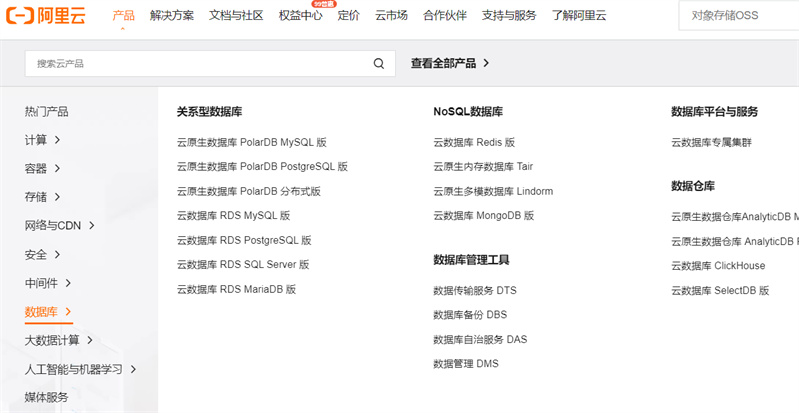The width and height of the screenshot is (799, 413).
Task: Expand the 安全 category
Action: pyautogui.click(x=42, y=254)
